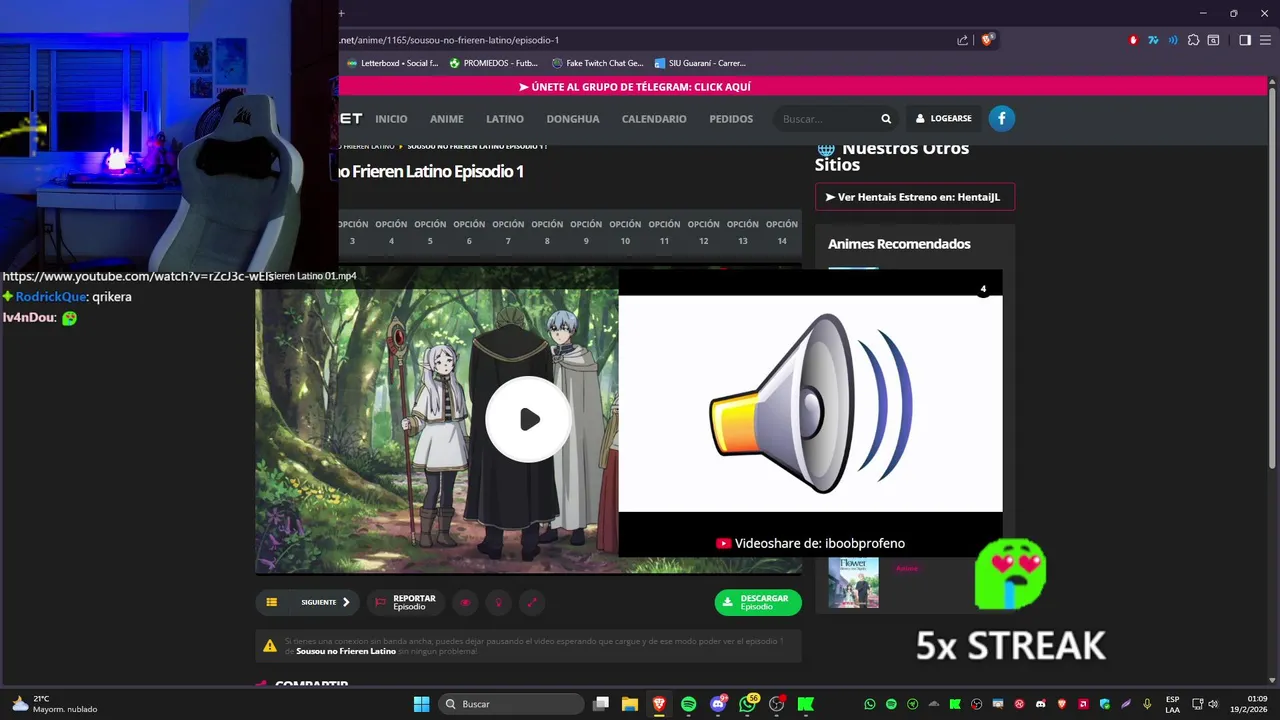This screenshot has height=720, width=1280.
Task: Click the Facebook icon in site header
Action: [1002, 118]
